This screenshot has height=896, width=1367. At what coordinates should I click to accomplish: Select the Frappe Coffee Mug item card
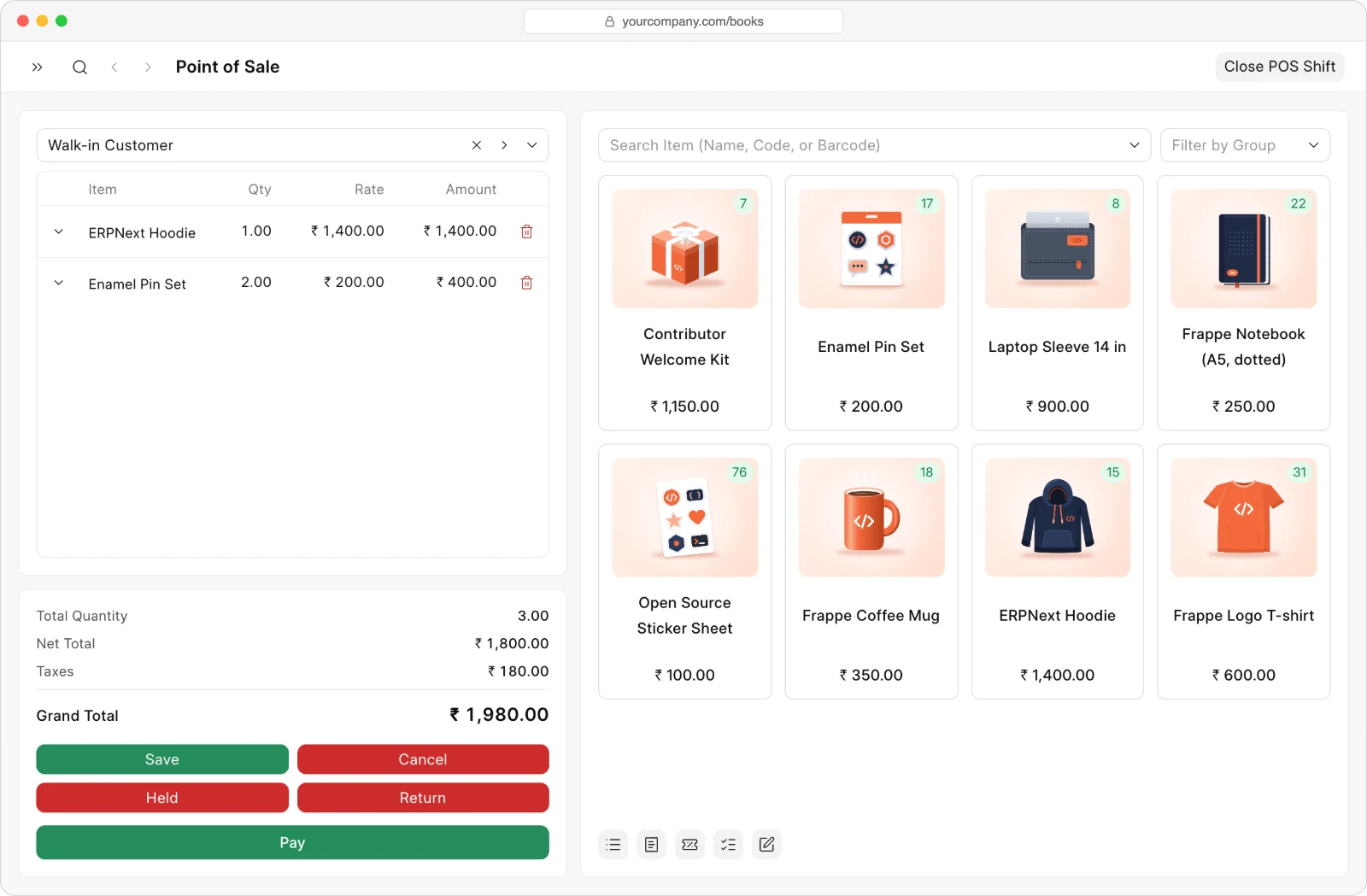pos(871,571)
